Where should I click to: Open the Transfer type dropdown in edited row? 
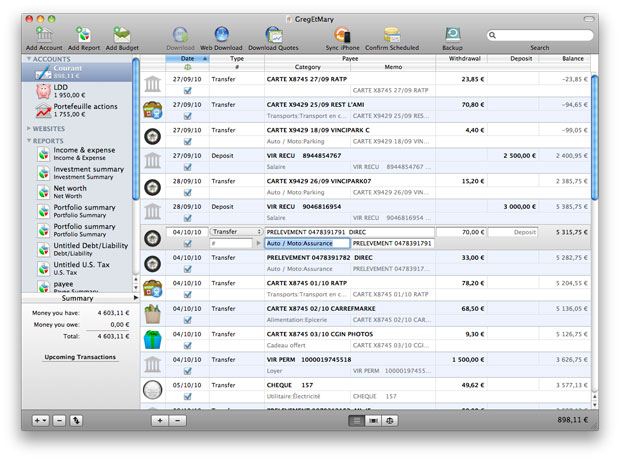236,232
